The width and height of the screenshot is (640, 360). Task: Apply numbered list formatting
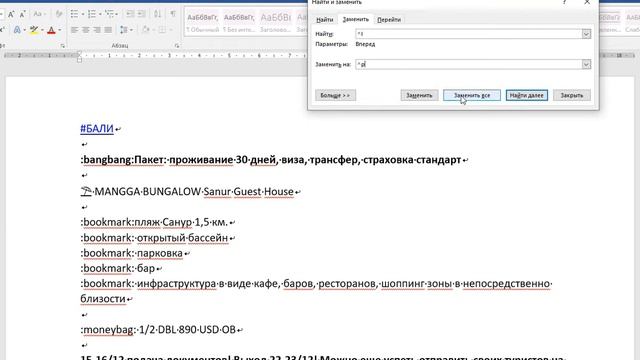coord(91,14)
